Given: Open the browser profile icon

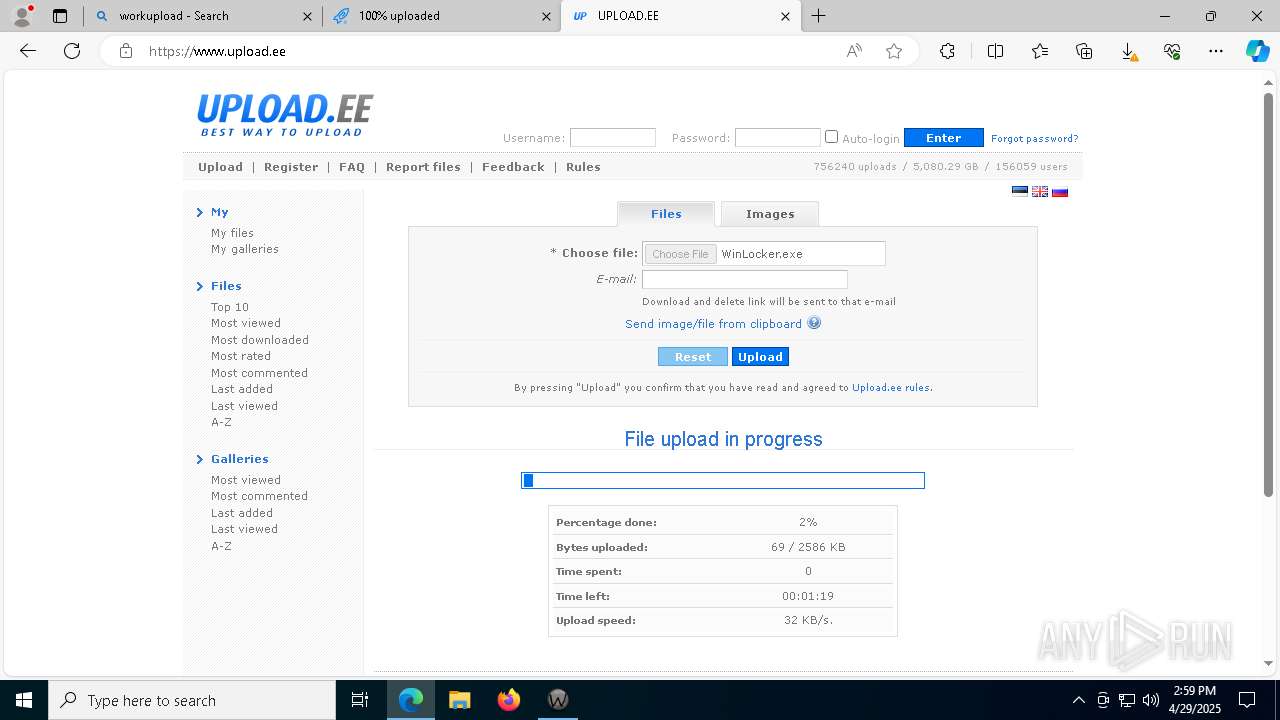Looking at the screenshot, I should 22,15.
